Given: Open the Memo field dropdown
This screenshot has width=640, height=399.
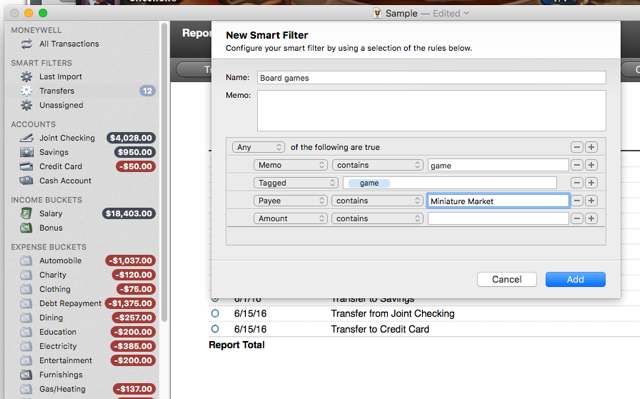Looking at the screenshot, I should tap(290, 165).
